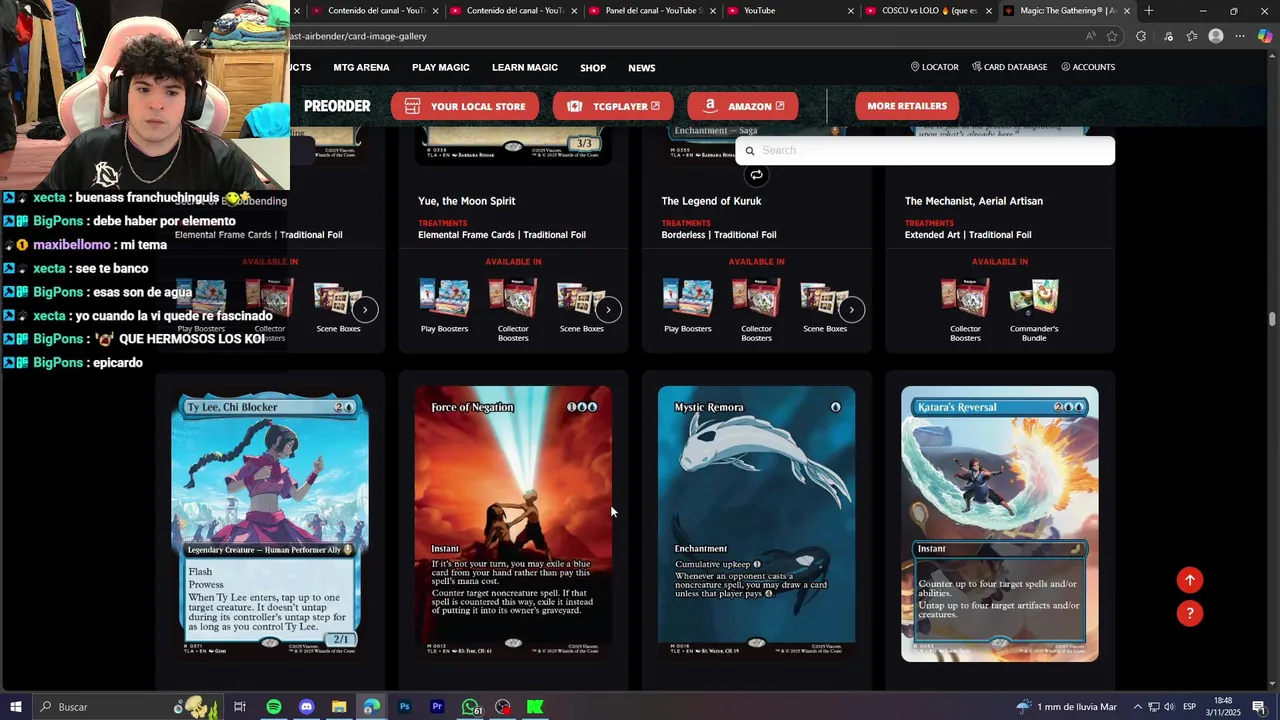Open the CARD DATABASE link
1280x720 pixels.
coord(1009,67)
